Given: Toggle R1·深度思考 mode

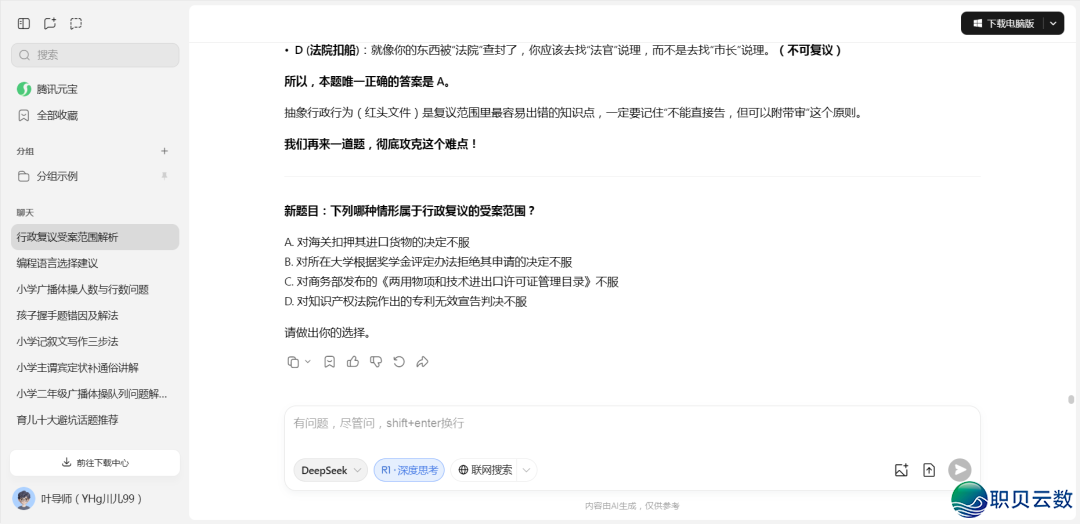Looking at the screenshot, I should [409, 470].
